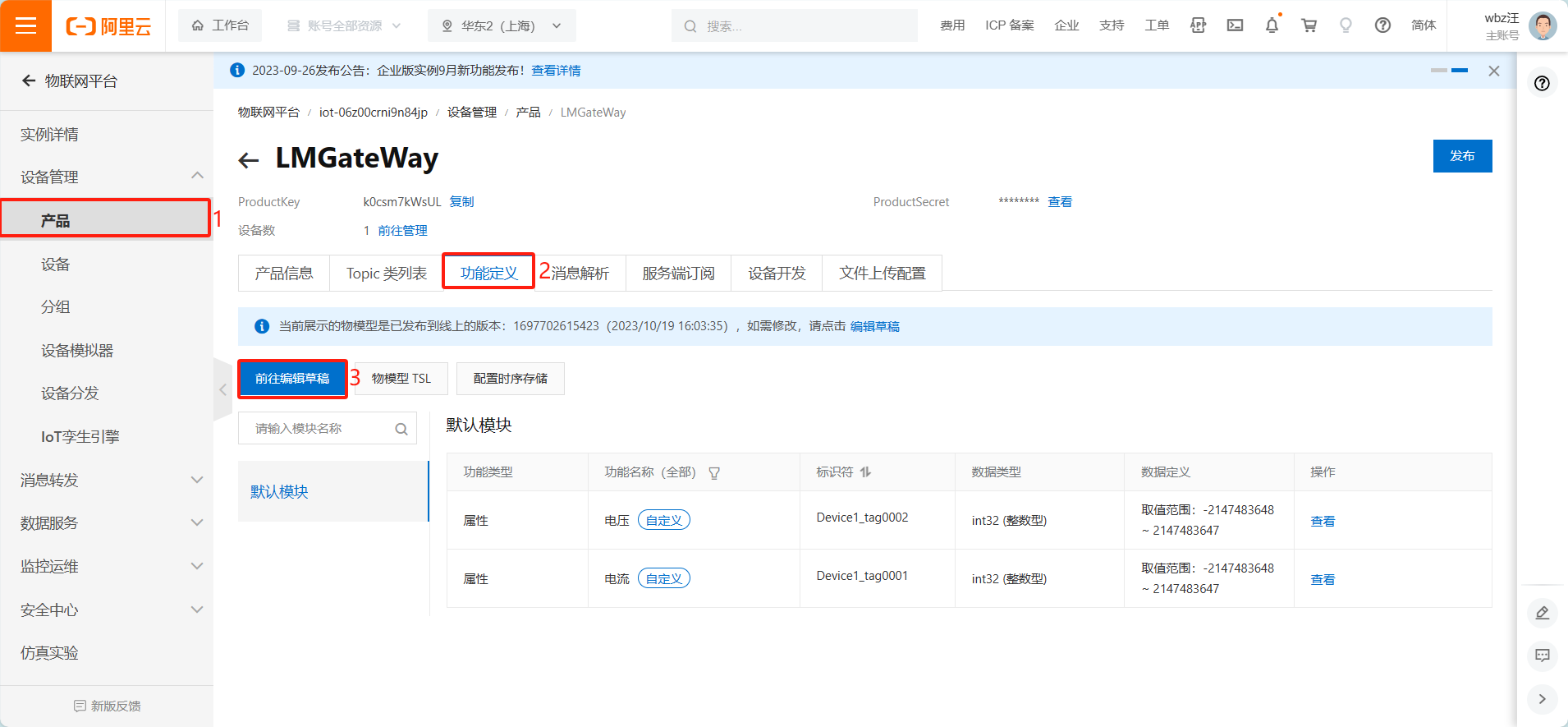Screen dimensions: 1568x727
Task: Click the Alibaba Cloud logo
Action: (x=108, y=26)
